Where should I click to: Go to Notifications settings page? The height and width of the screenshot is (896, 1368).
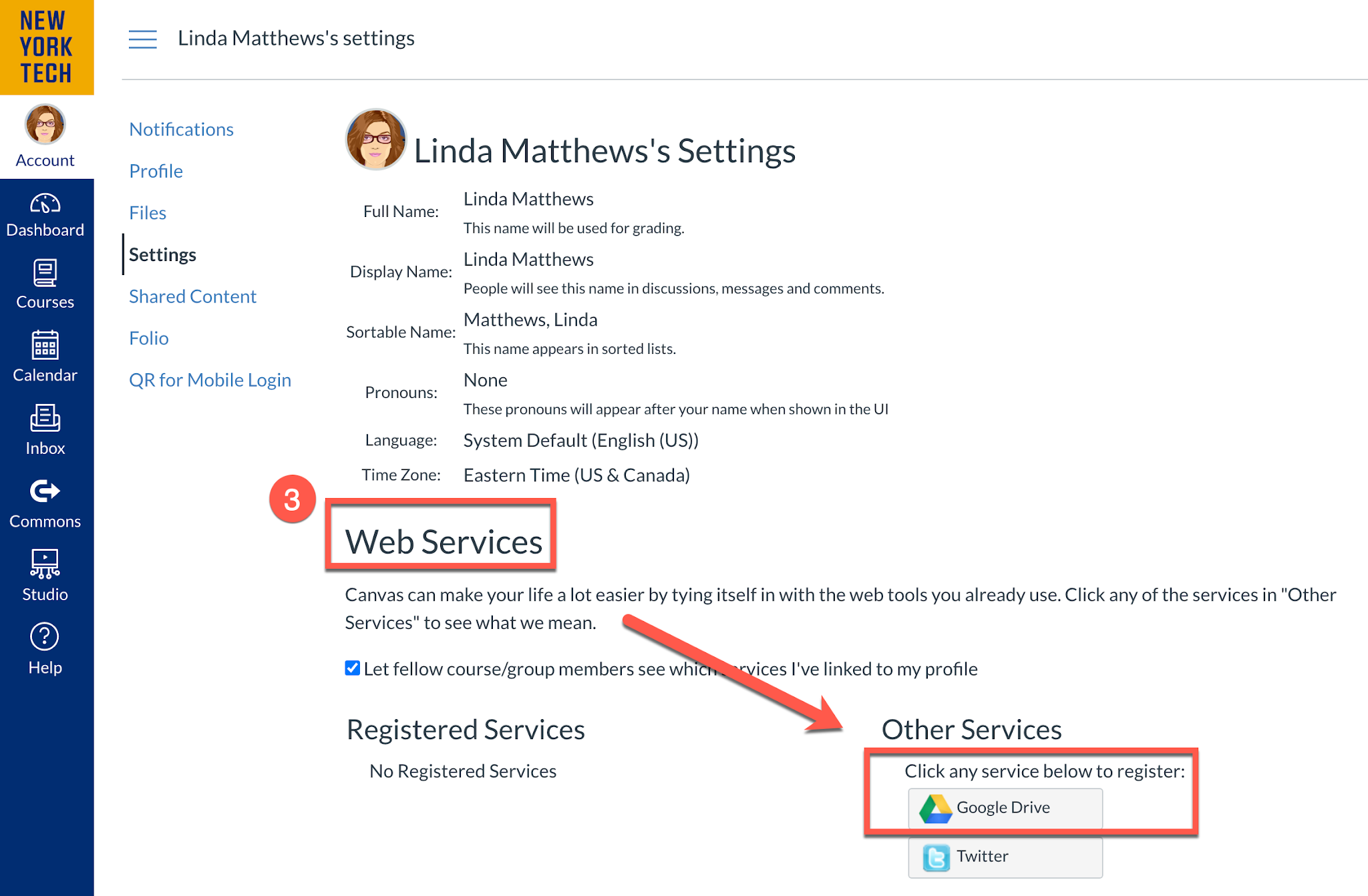click(181, 129)
